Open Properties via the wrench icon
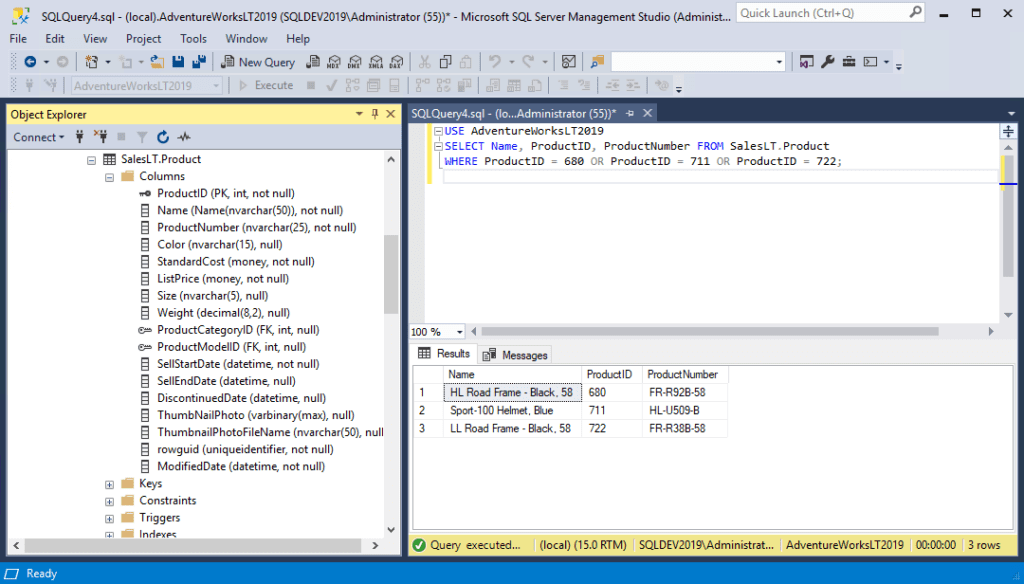 (x=827, y=61)
